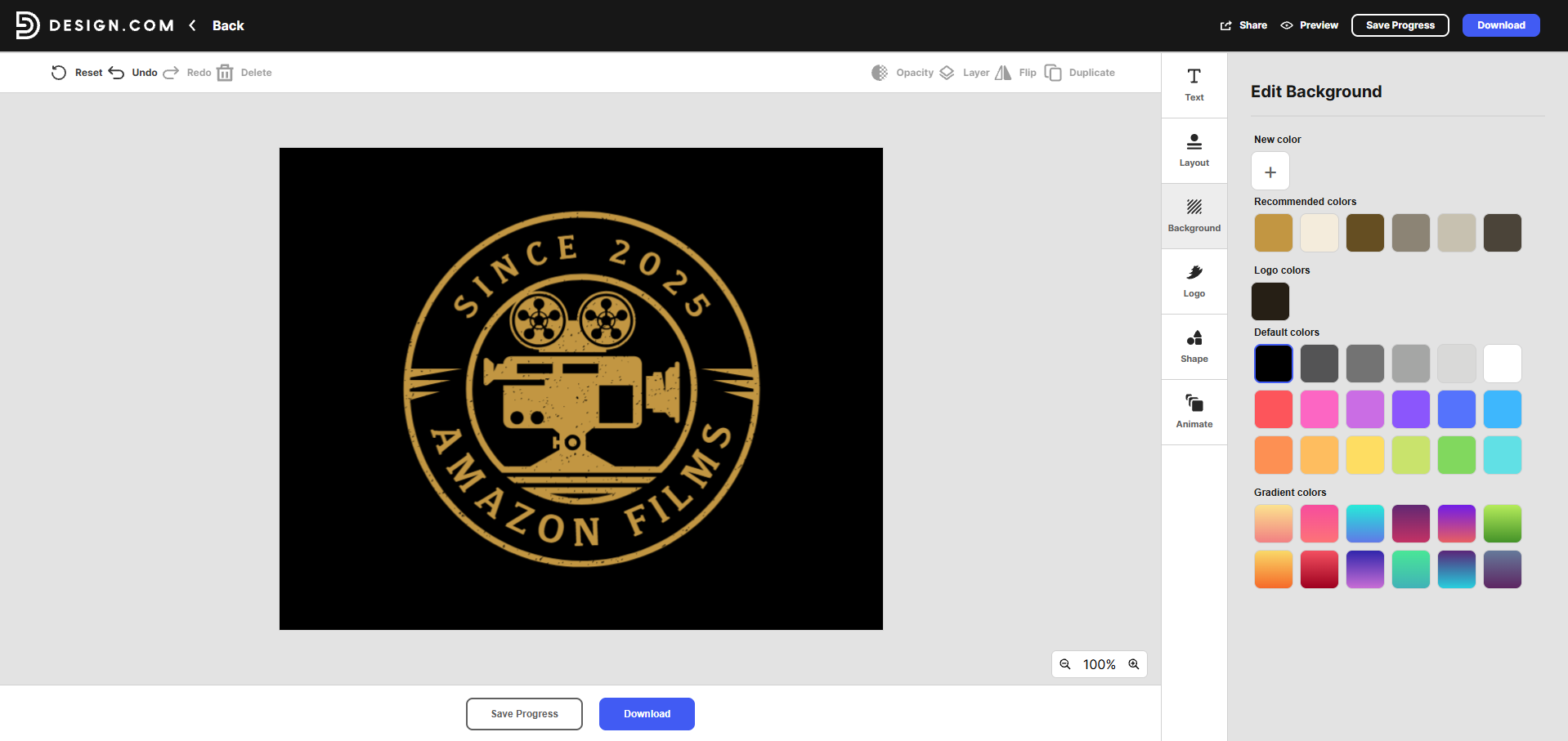Pick the yellow default color swatch
This screenshot has height=741, width=1568.
click(x=1365, y=455)
